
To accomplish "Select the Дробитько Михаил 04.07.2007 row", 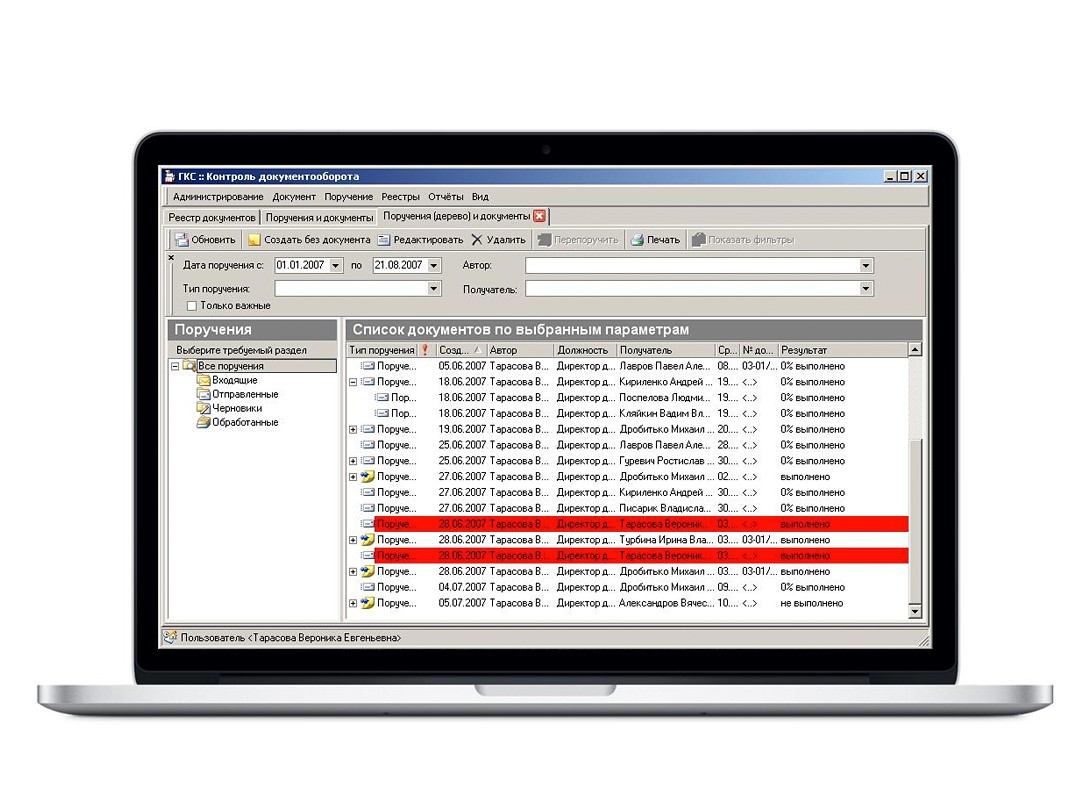I will [x=627, y=587].
